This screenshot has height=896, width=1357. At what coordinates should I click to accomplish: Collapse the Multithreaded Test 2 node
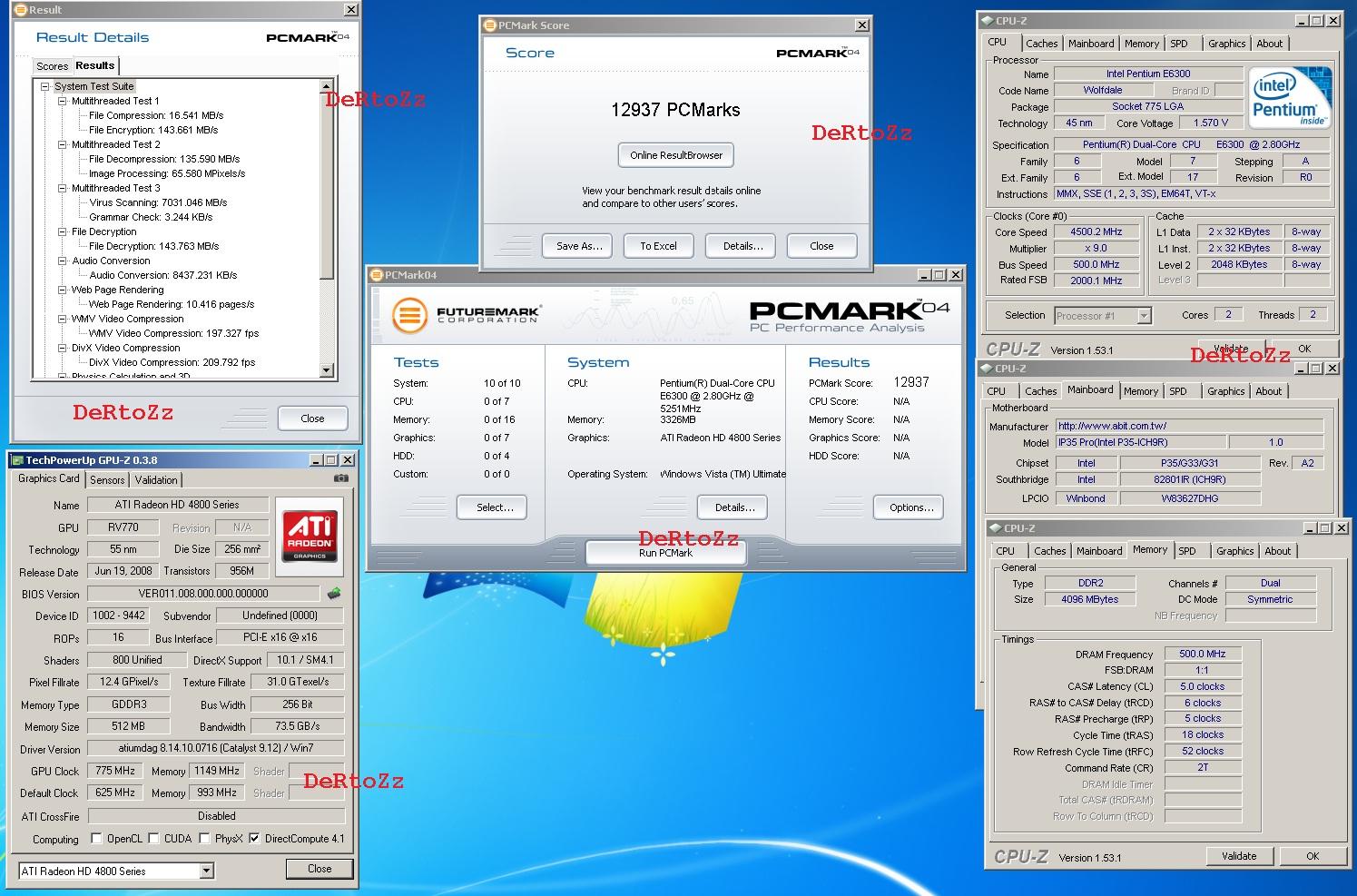click(63, 144)
